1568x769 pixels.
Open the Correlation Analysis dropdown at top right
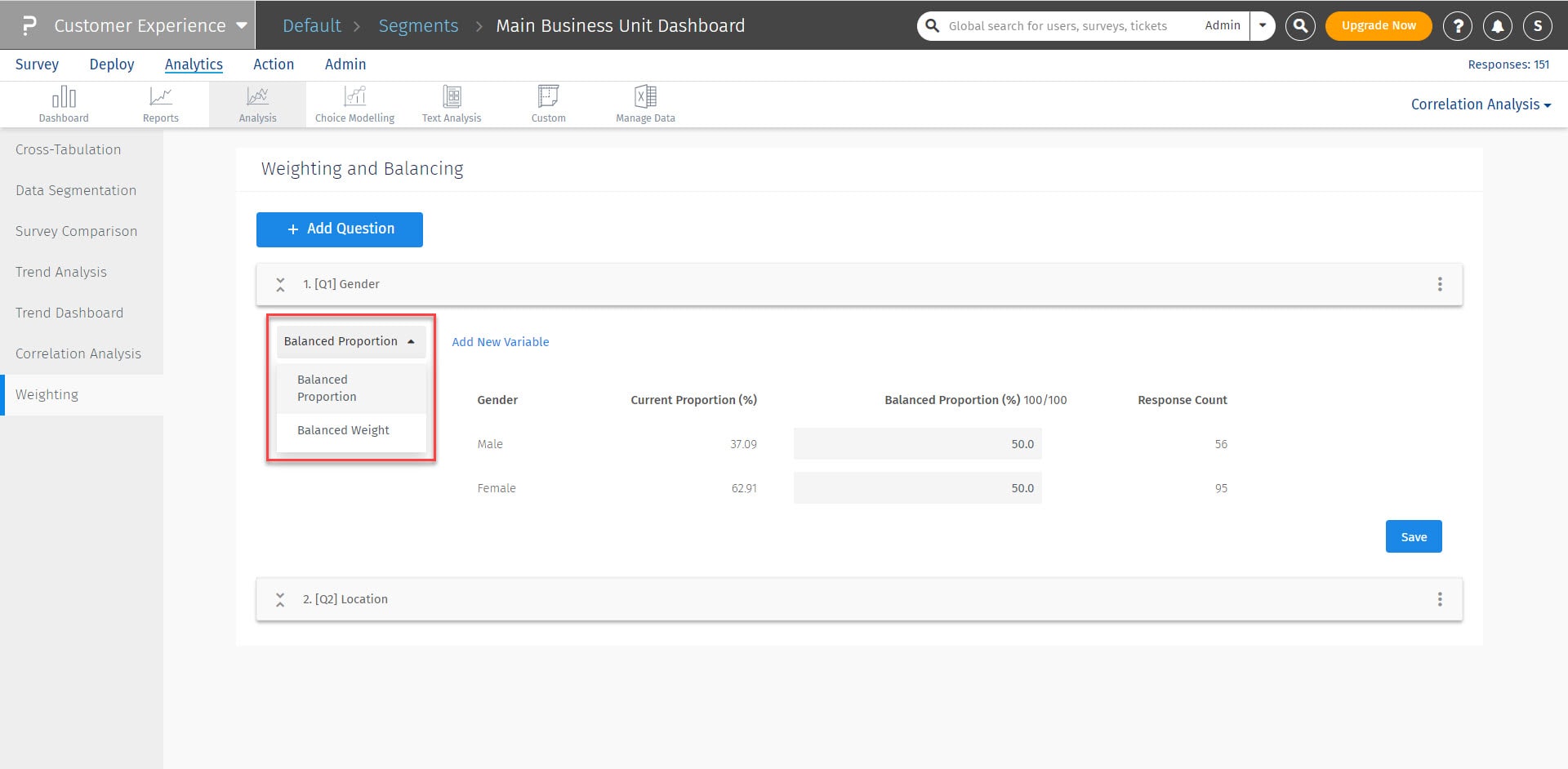1480,104
